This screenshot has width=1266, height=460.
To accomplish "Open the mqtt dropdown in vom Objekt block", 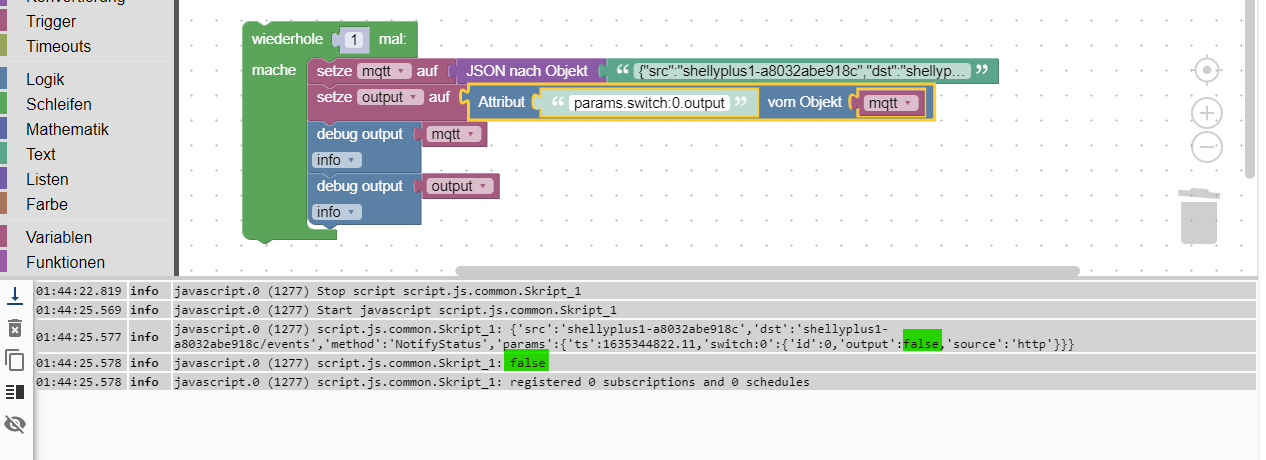I will [x=891, y=102].
